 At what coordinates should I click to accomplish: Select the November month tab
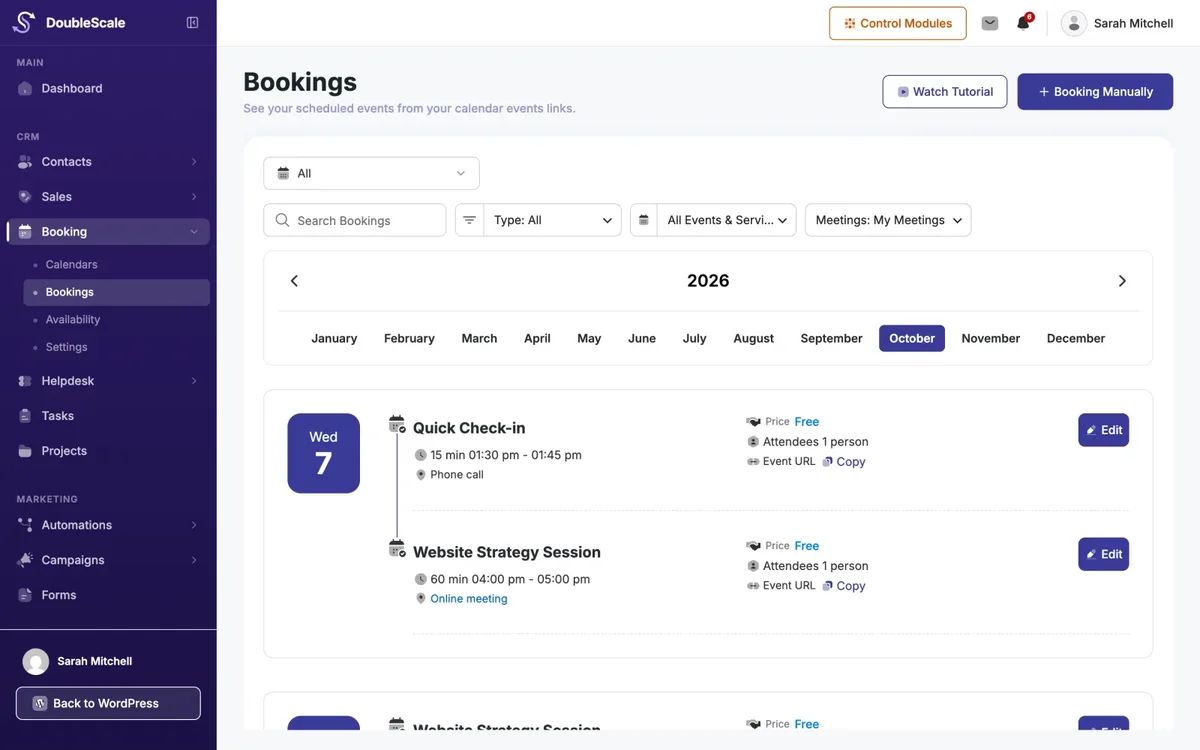pos(991,338)
